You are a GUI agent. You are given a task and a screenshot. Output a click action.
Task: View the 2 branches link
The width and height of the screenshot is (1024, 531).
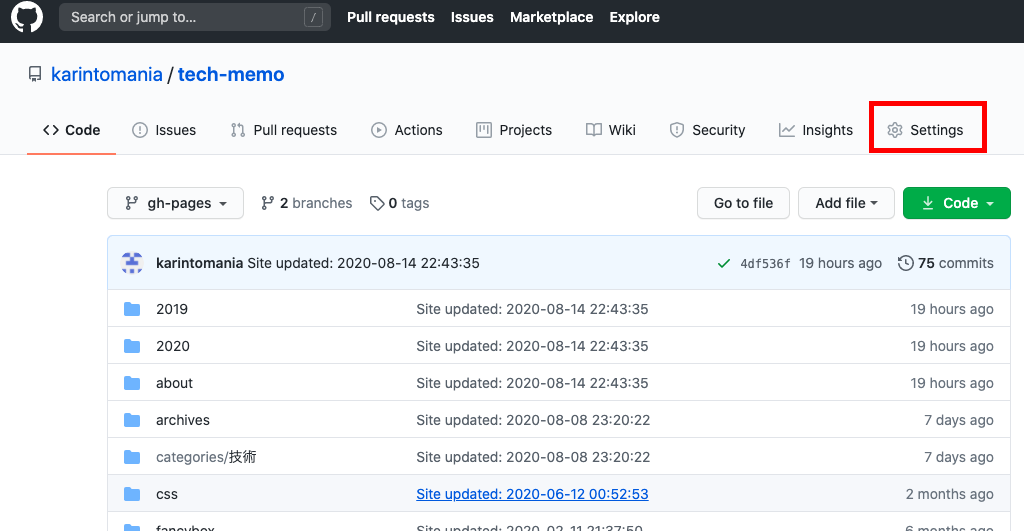click(306, 203)
